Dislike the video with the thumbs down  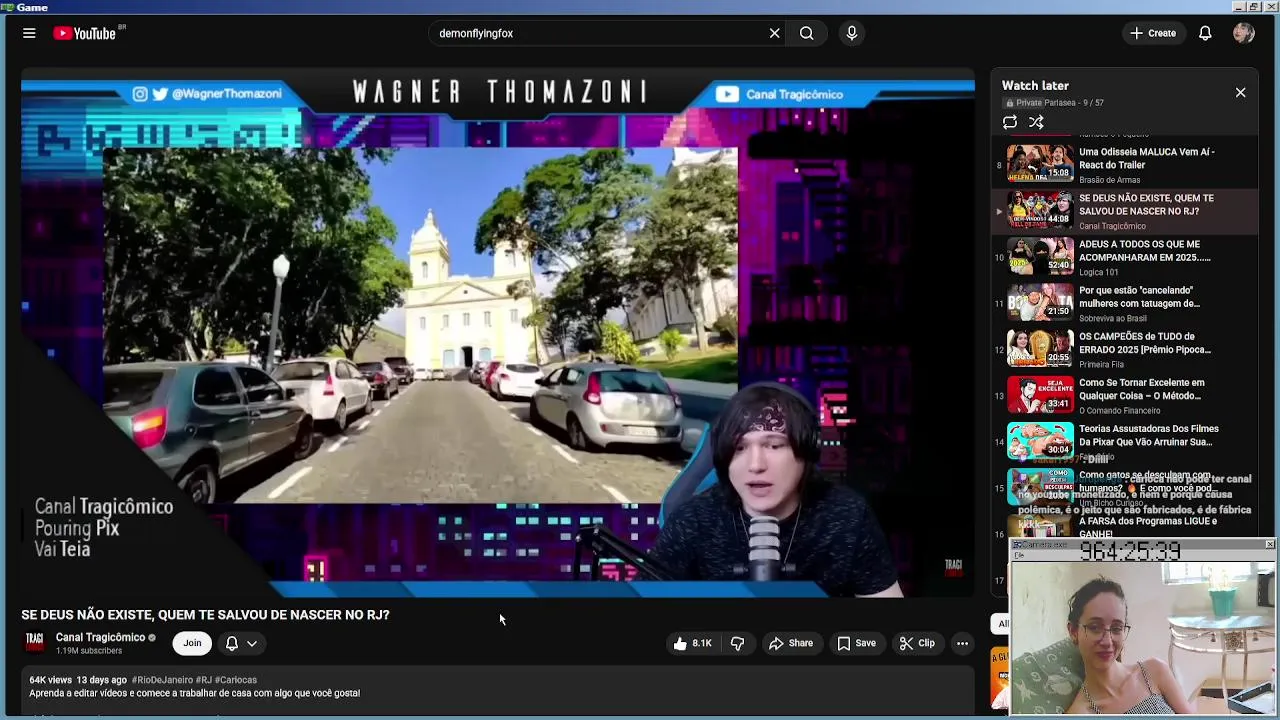pos(738,643)
